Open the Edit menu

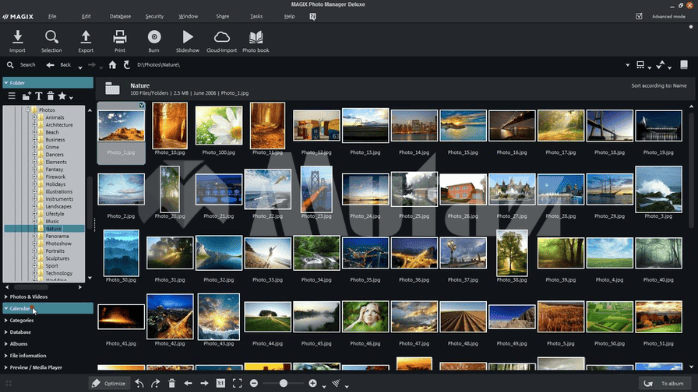point(86,16)
